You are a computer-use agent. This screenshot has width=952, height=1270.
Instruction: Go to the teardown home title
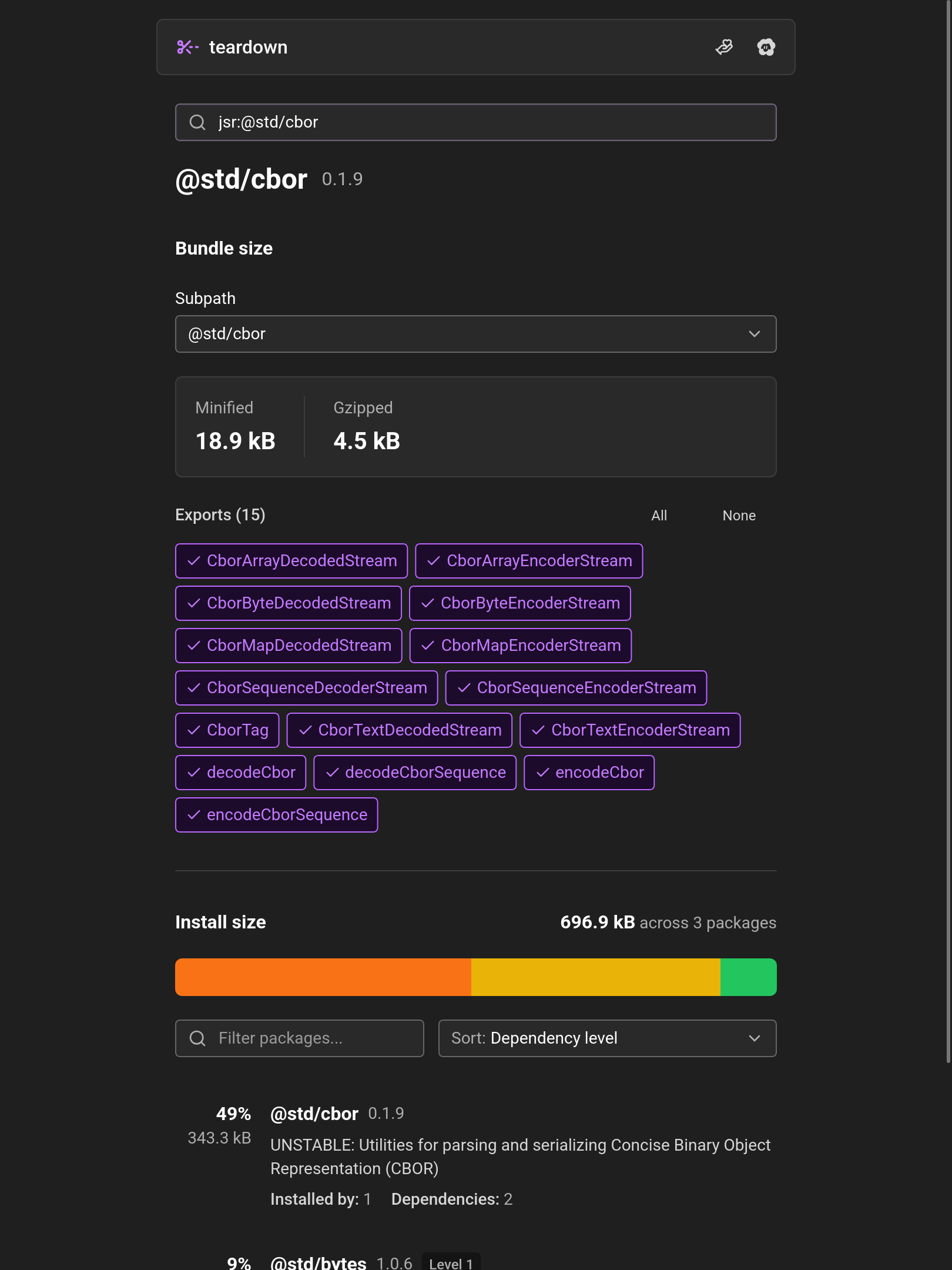click(x=248, y=47)
